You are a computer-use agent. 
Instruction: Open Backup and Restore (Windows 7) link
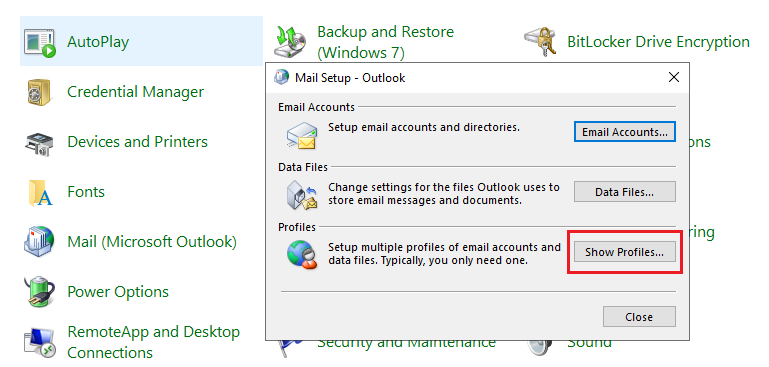point(385,42)
